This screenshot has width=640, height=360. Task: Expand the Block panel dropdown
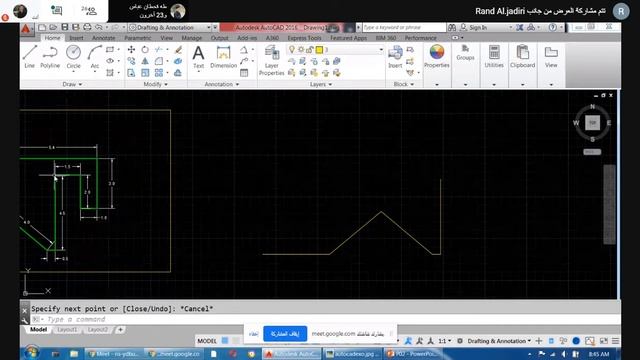[404, 84]
